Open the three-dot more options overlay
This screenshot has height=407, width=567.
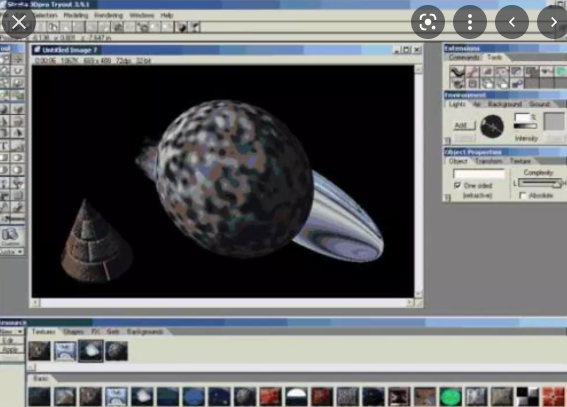pyautogui.click(x=470, y=22)
